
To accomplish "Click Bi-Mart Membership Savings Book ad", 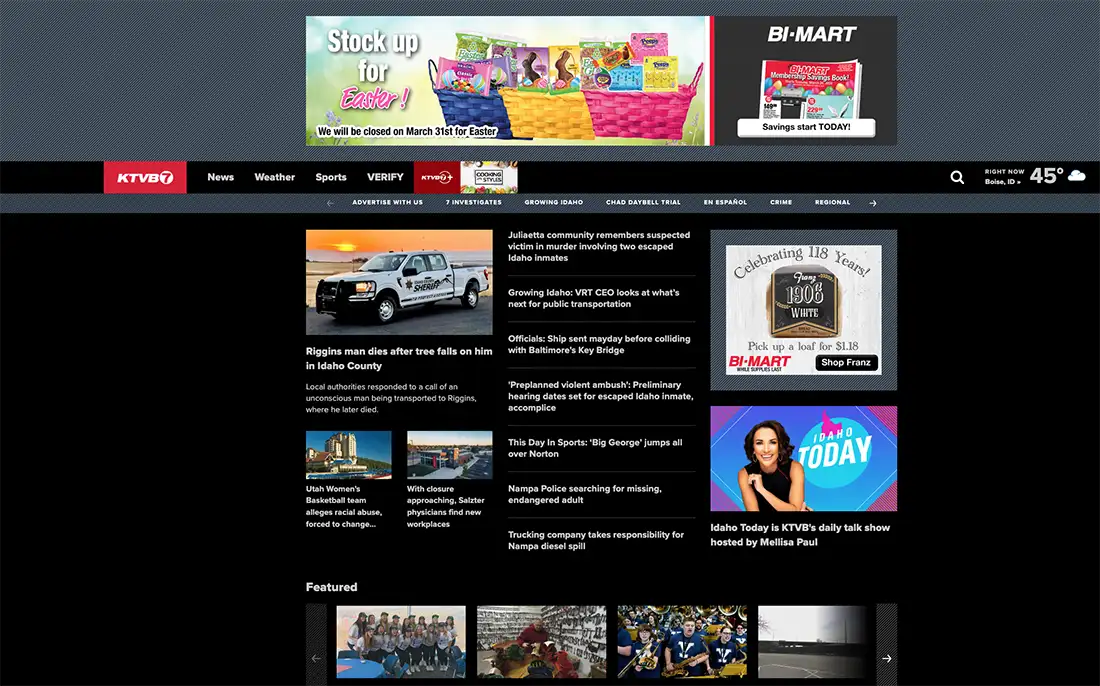I will 810,88.
